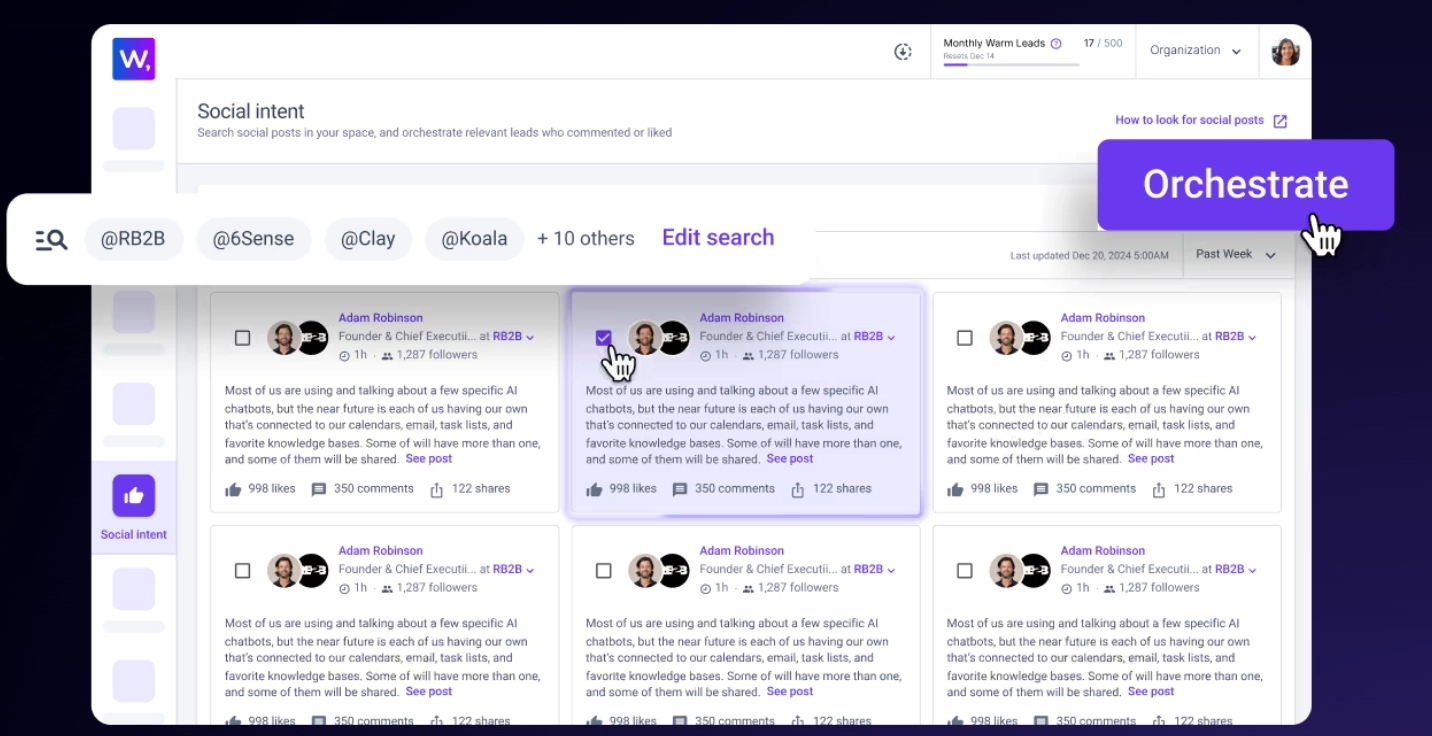Image resolution: width=1432 pixels, height=736 pixels.
Task: Select the @Clay search tag
Action: pyautogui.click(x=368, y=239)
